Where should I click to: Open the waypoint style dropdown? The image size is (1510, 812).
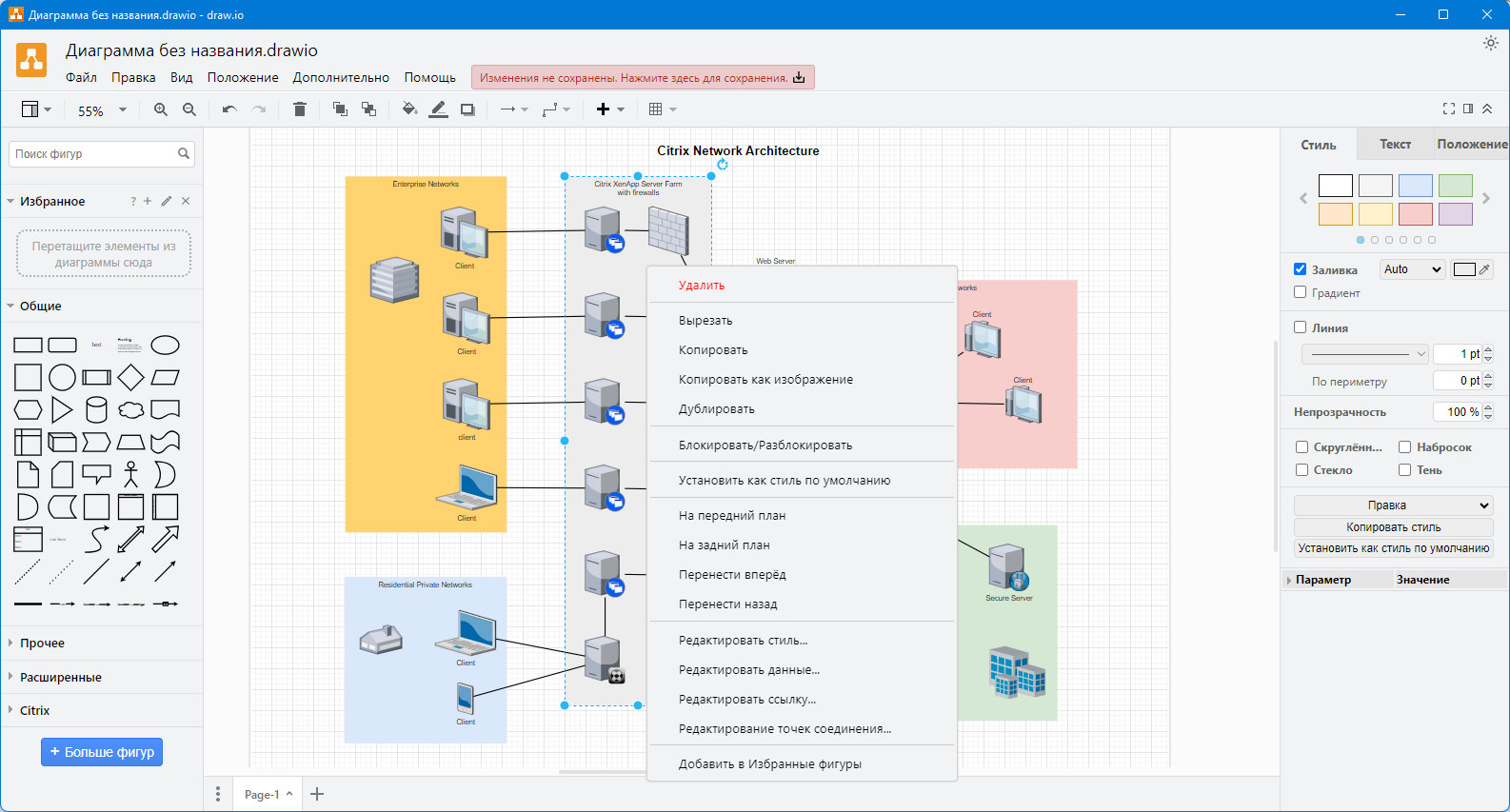(x=556, y=109)
